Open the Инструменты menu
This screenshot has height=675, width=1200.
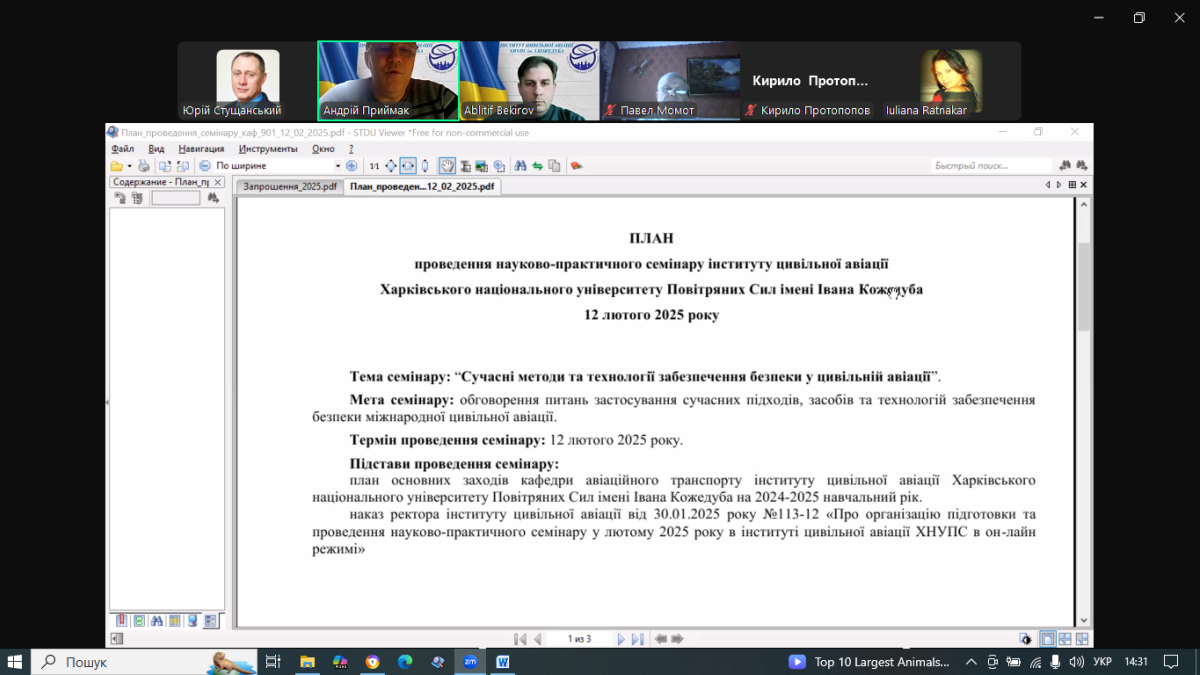(267, 149)
